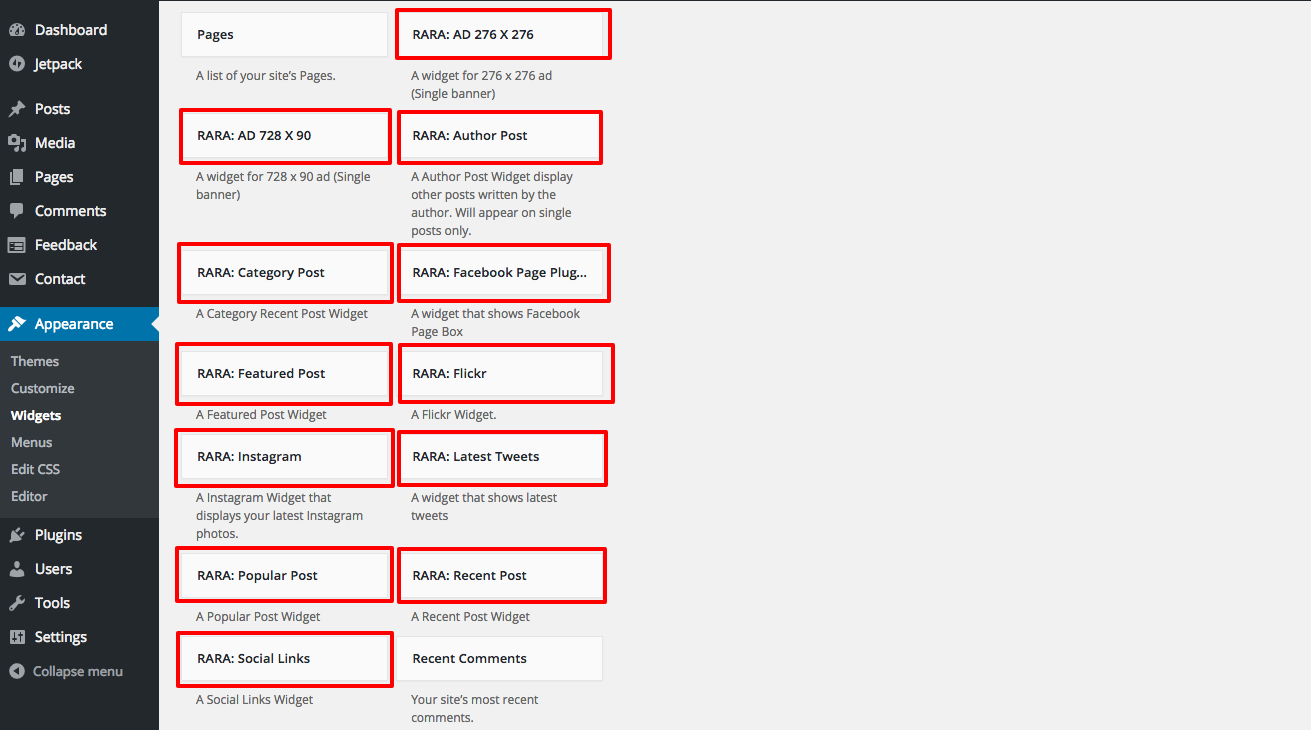The height and width of the screenshot is (730, 1311).
Task: Open the Contact menu item
Action: [79, 279]
